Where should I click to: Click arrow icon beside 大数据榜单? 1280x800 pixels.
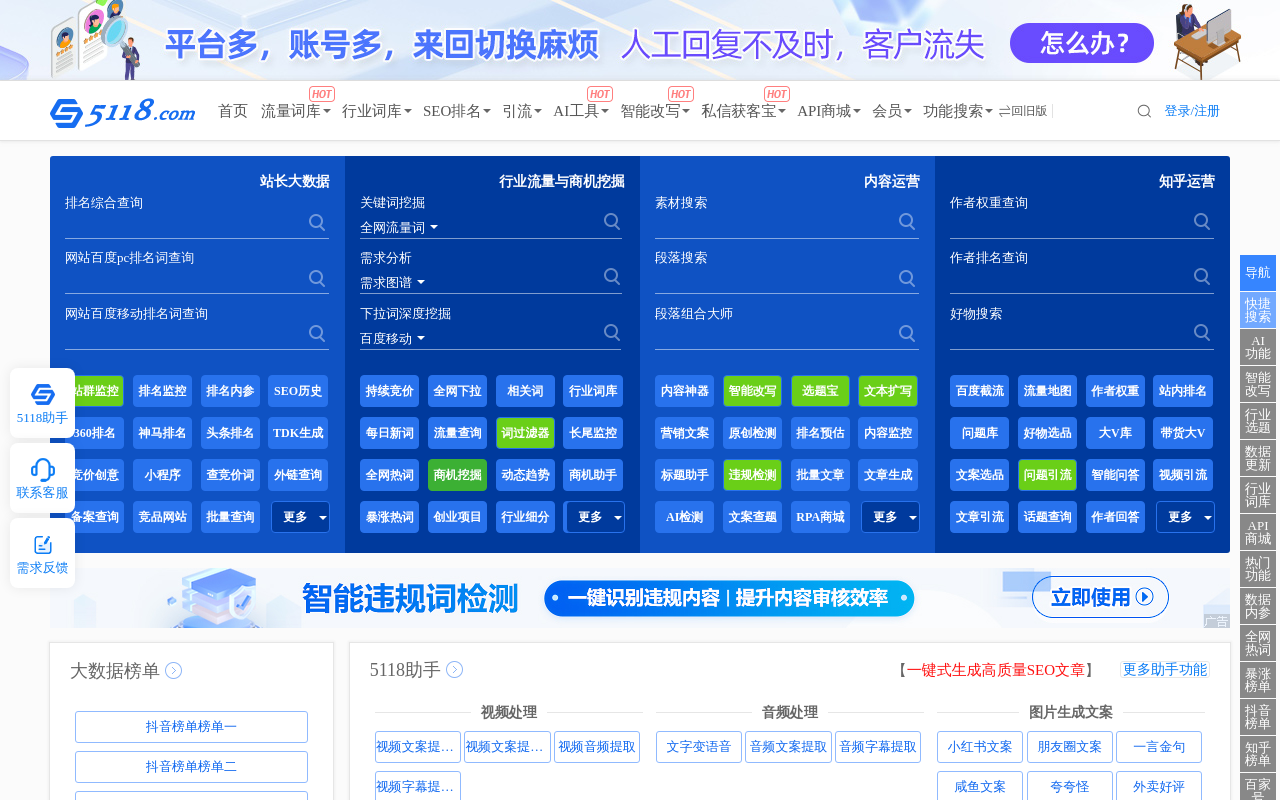tap(174, 671)
